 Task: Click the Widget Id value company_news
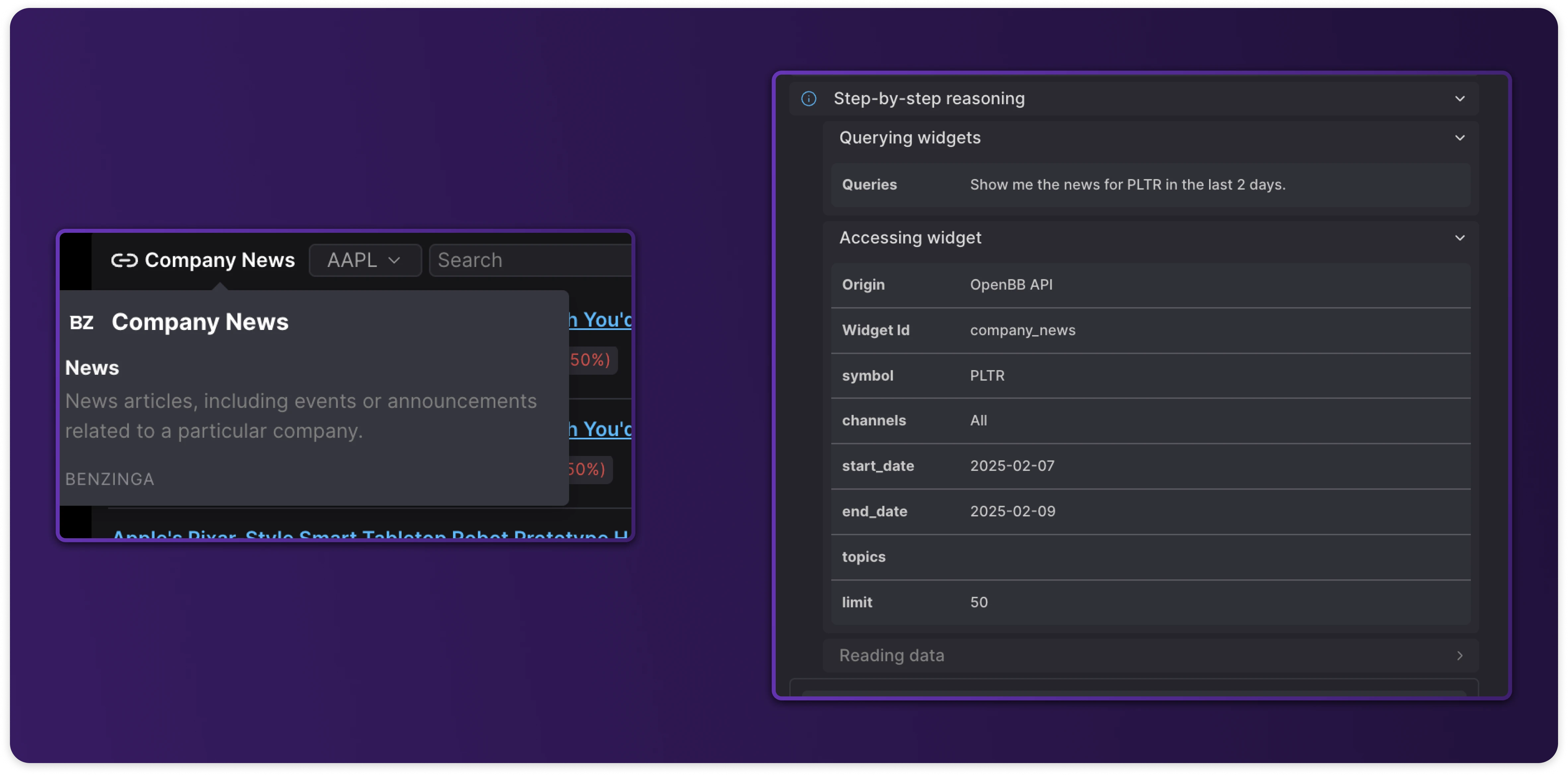point(1022,331)
